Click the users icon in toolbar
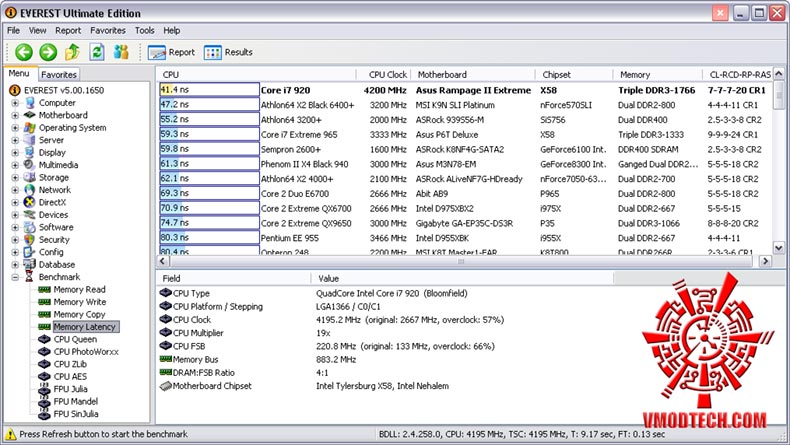This screenshot has width=790, height=445. pos(121,52)
